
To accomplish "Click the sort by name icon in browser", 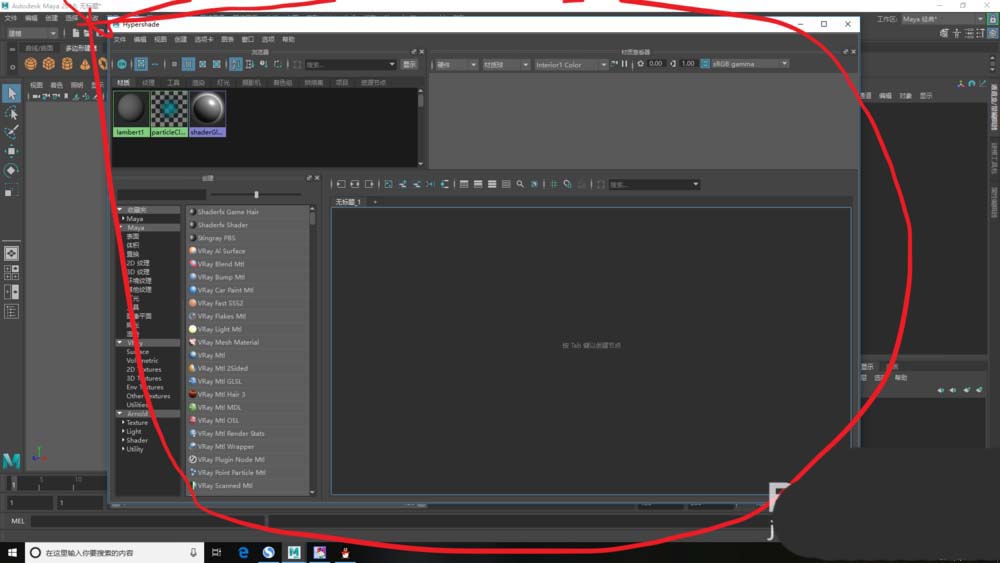I will (235, 64).
